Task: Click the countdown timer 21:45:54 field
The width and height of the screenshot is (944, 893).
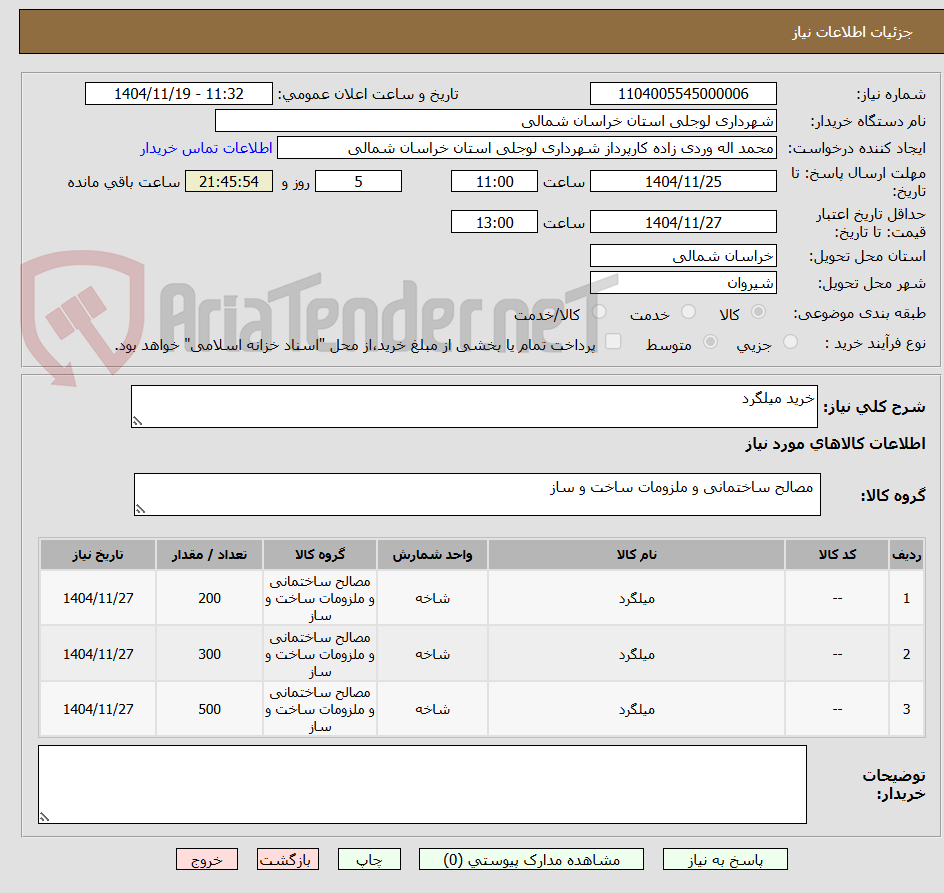Action: point(229,181)
